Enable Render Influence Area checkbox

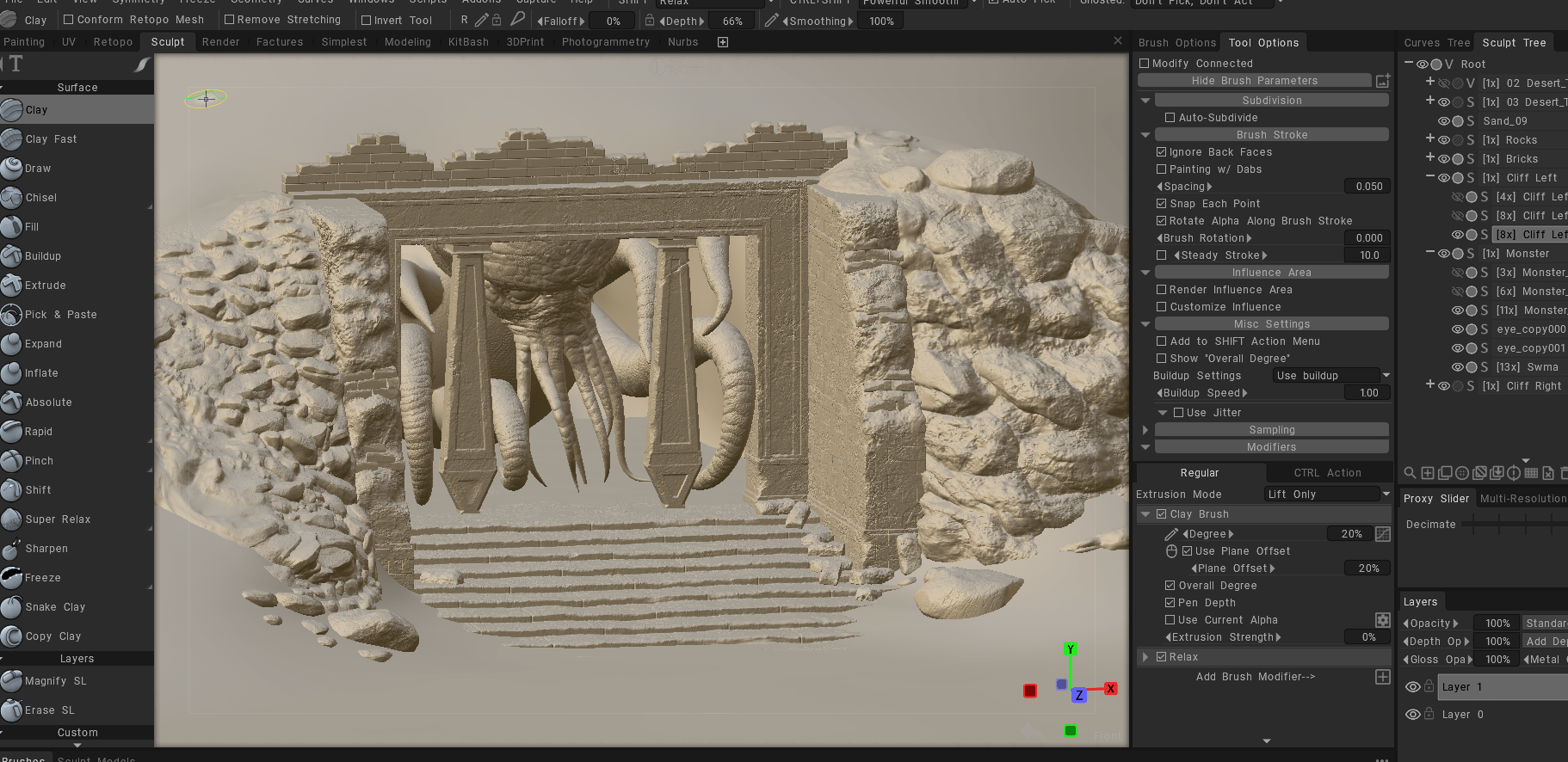[x=1161, y=290]
